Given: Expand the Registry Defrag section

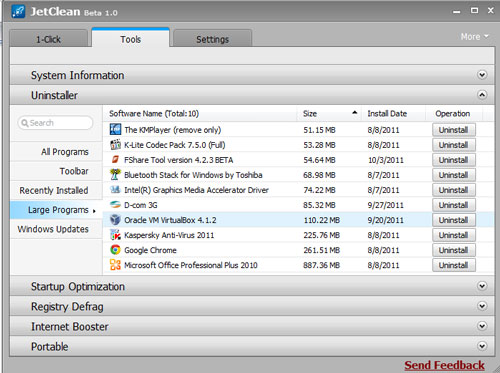Looking at the screenshot, I should [482, 306].
